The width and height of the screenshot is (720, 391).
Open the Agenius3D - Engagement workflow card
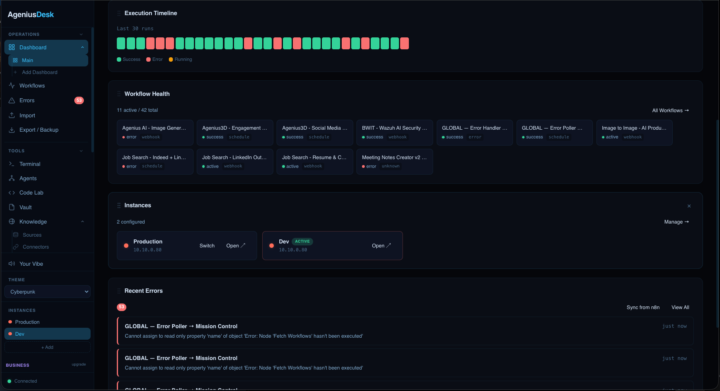(235, 133)
